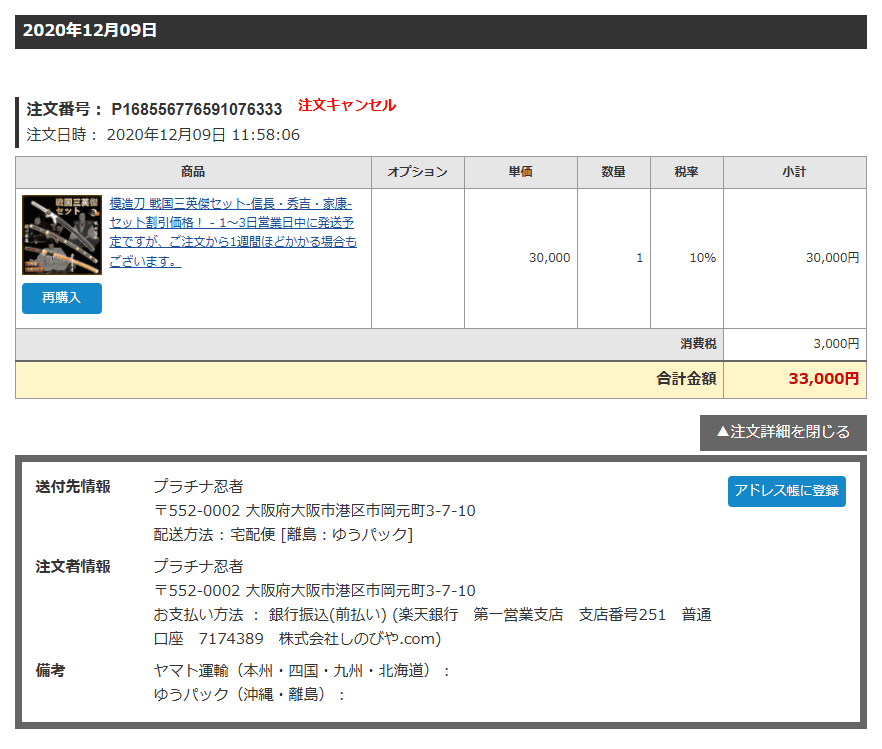882x749 pixels.
Task: Click the オプション column header
Action: (x=417, y=172)
